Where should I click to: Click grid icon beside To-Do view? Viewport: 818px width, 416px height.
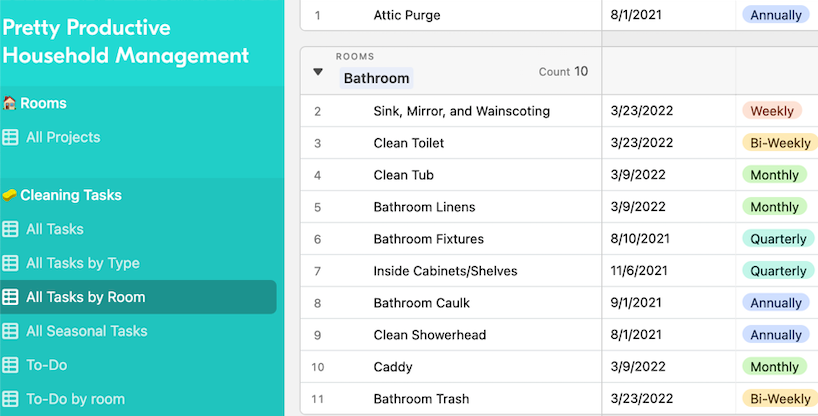pos(10,365)
